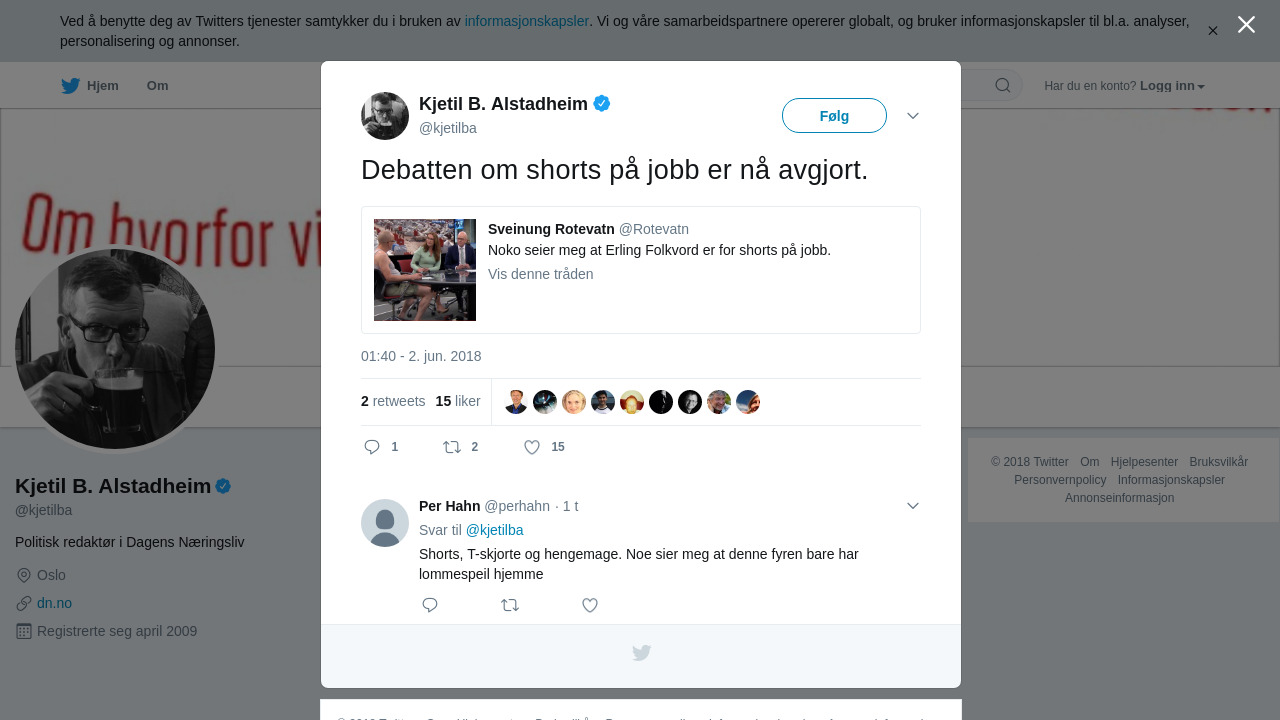Dismiss the cookie notice with small X
The image size is (1280, 720).
click(x=1212, y=31)
